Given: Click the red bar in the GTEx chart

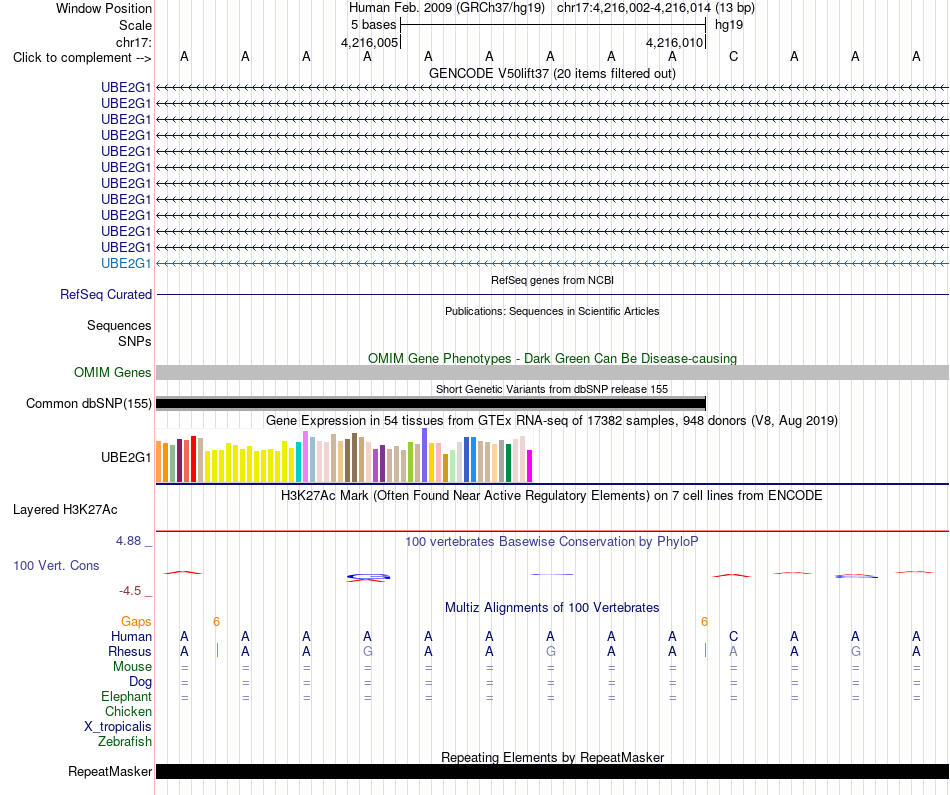Looking at the screenshot, I should [x=193, y=459].
